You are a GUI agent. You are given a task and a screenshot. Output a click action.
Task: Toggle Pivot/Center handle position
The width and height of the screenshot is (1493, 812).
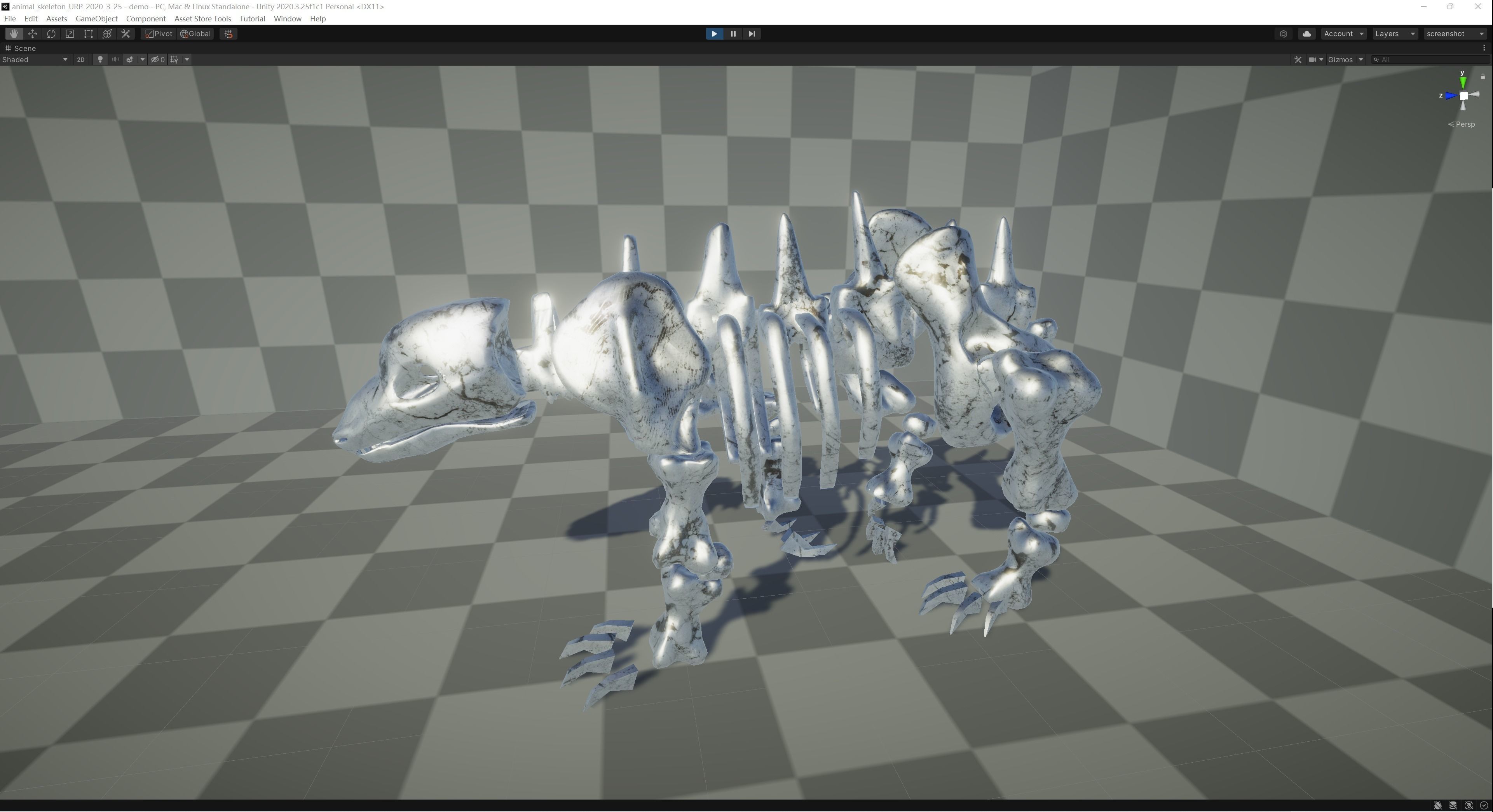tap(159, 34)
